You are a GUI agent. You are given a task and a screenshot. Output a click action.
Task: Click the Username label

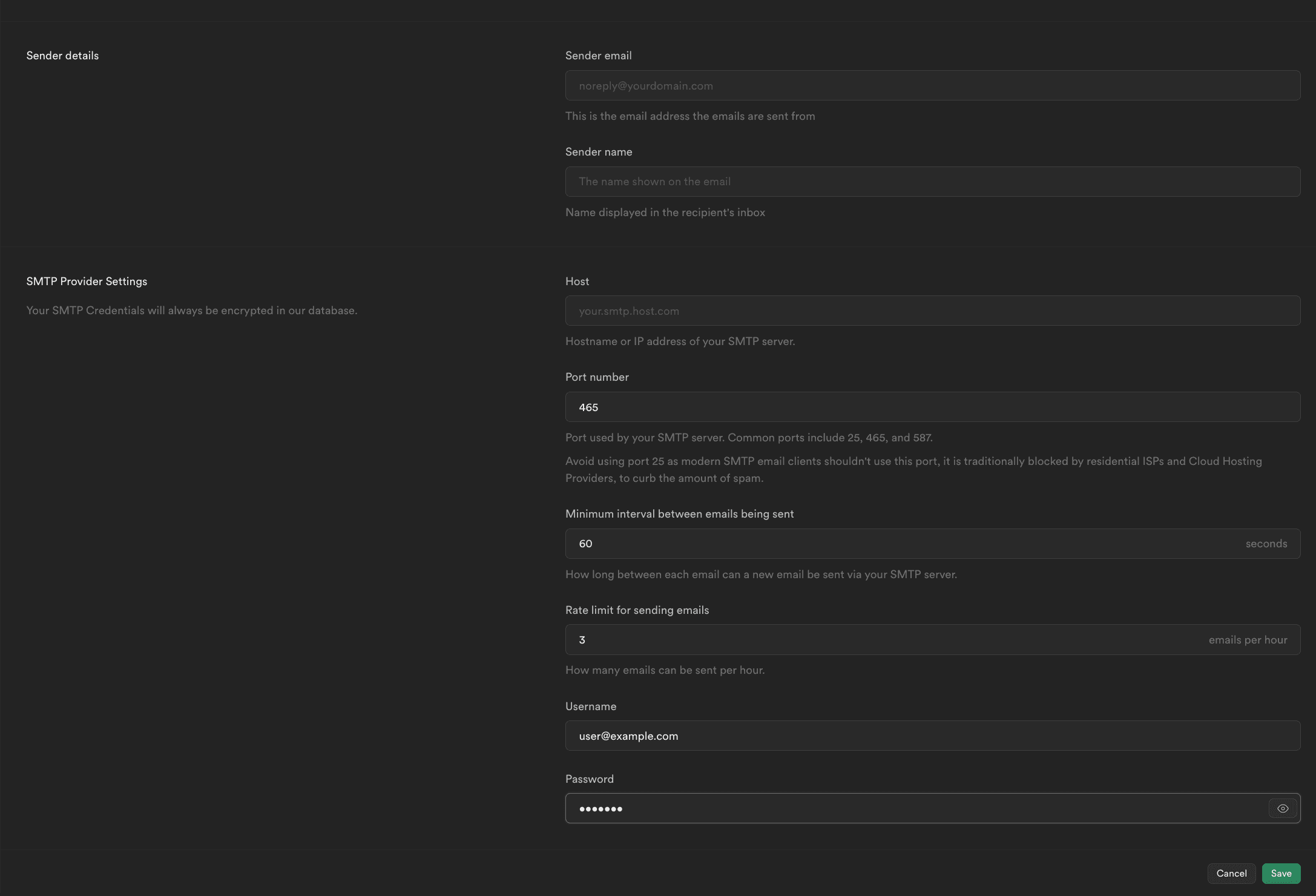[591, 707]
